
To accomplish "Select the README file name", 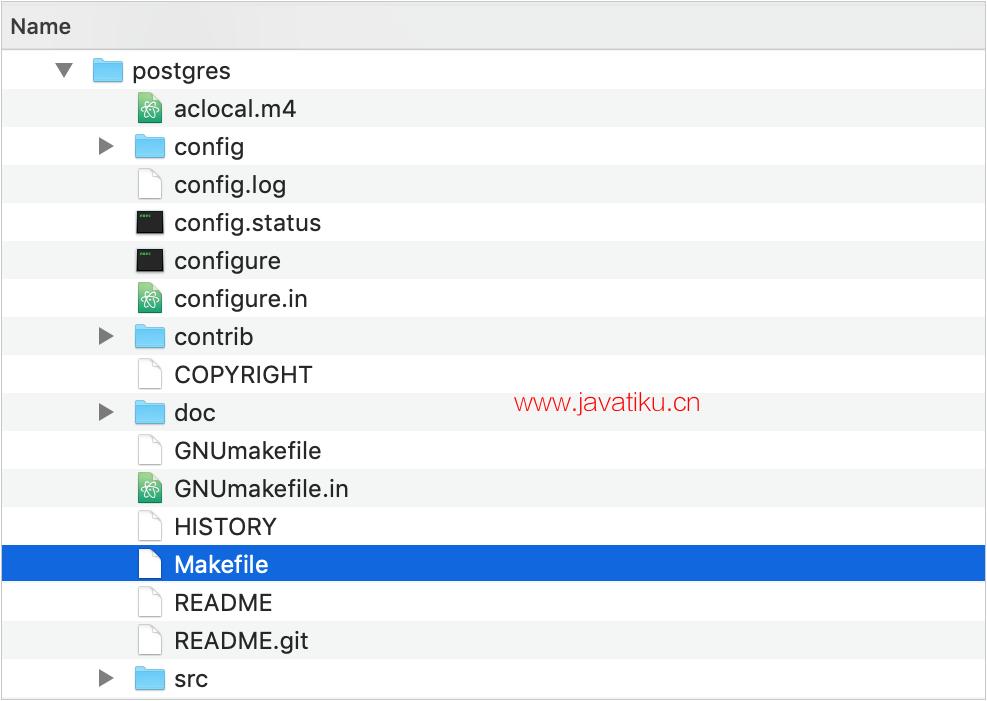I will (x=223, y=603).
